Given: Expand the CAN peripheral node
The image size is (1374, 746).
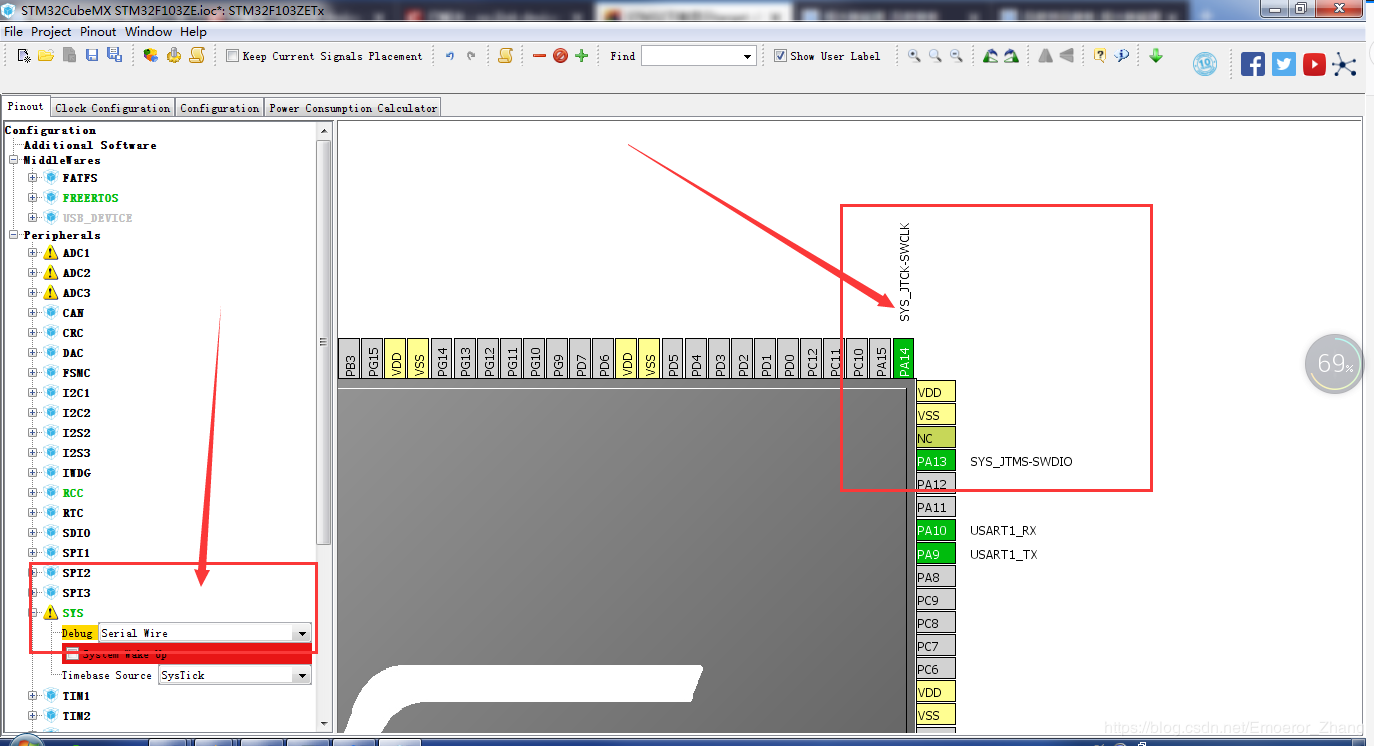Looking at the screenshot, I should (x=33, y=313).
